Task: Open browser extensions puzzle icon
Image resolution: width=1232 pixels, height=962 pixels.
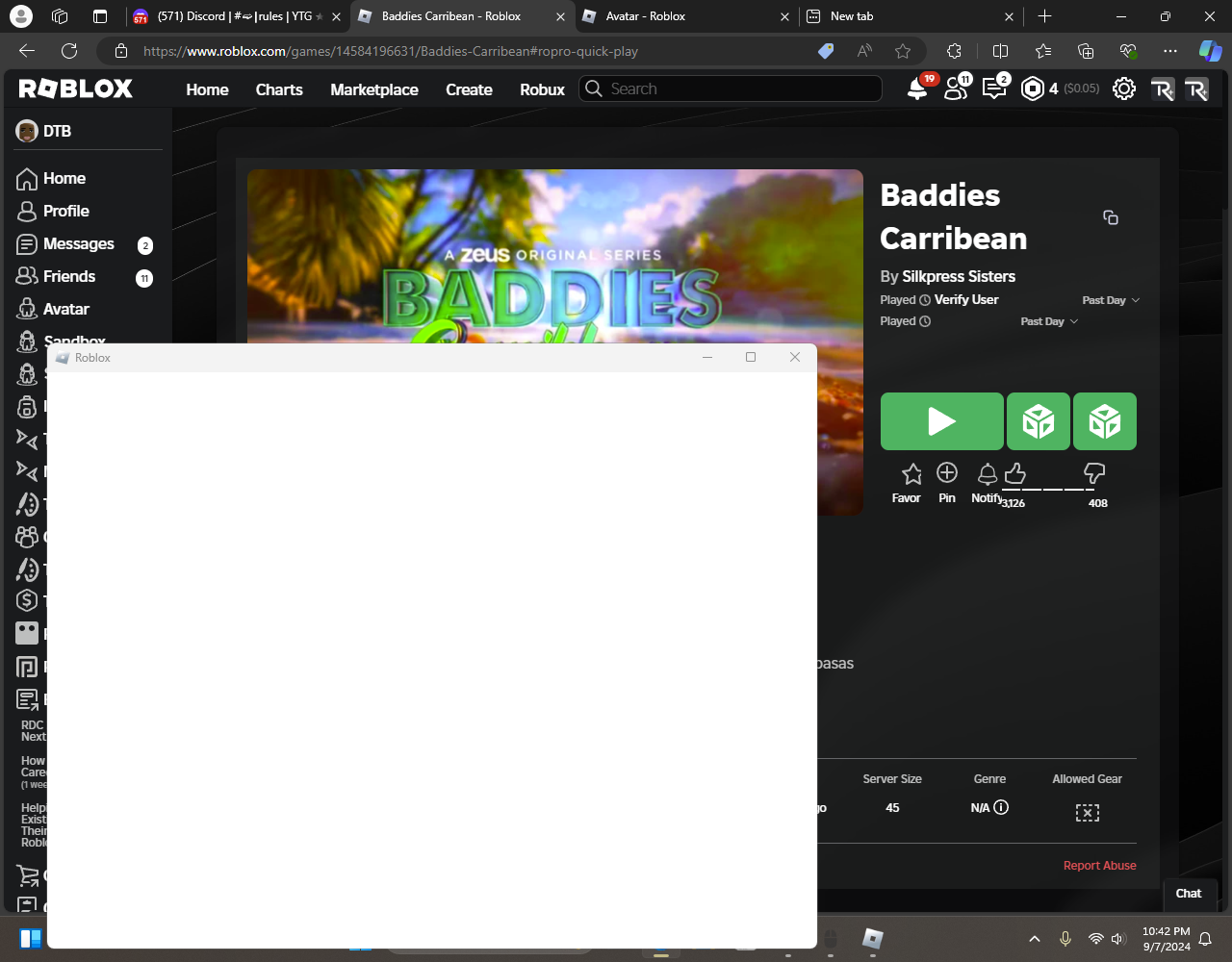Action: pyautogui.click(x=954, y=51)
